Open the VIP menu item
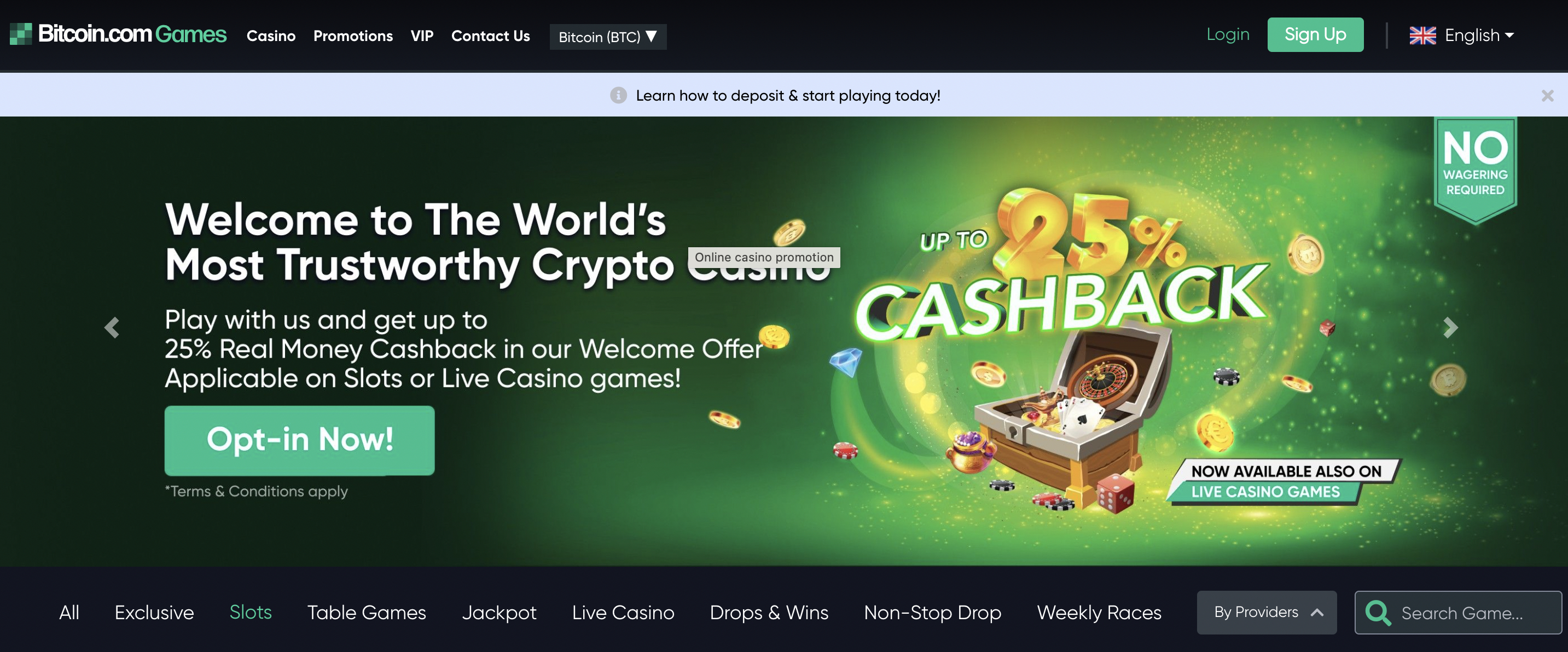This screenshot has height=652, width=1568. click(x=422, y=36)
